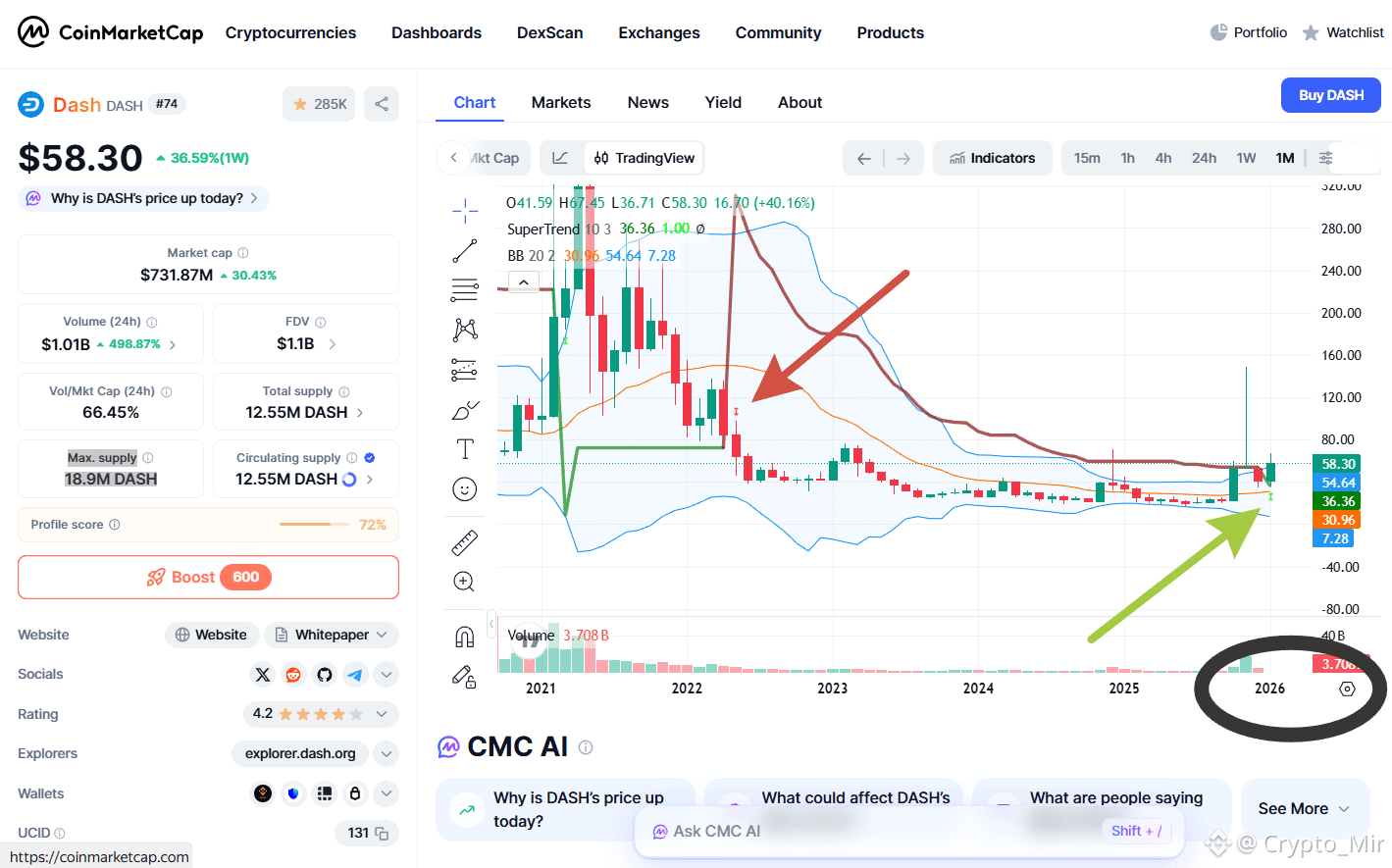Toggle the 285K star watchlist button
The image size is (1392, 868).
319,104
